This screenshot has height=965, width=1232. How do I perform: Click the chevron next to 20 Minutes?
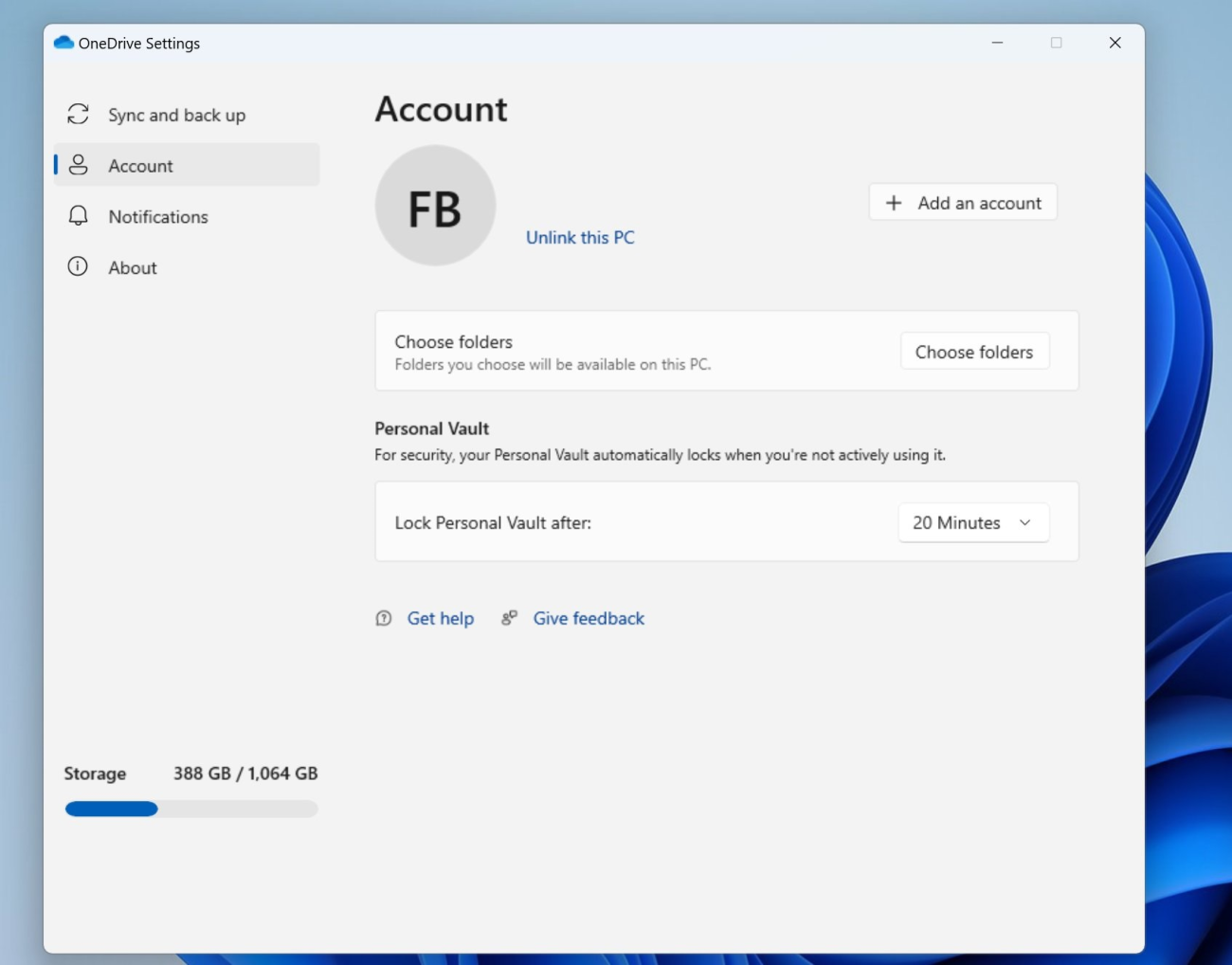(x=1024, y=522)
